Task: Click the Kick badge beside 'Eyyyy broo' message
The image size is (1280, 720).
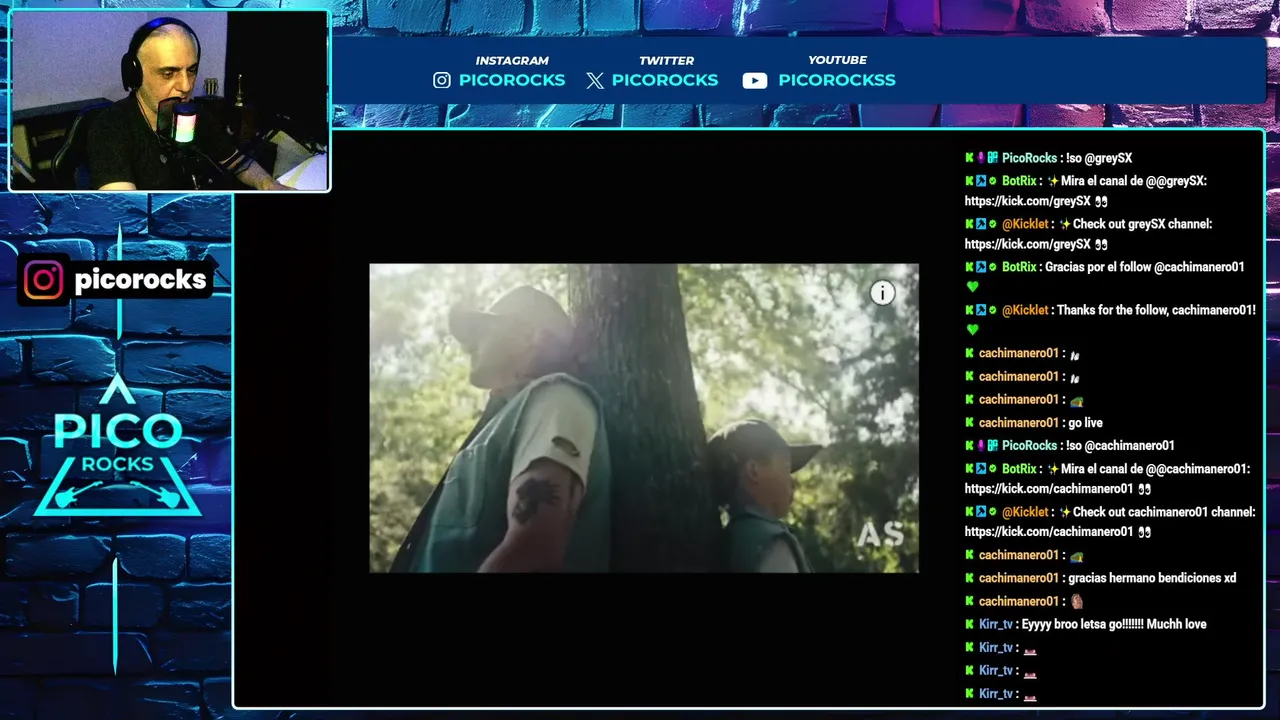Action: point(970,624)
